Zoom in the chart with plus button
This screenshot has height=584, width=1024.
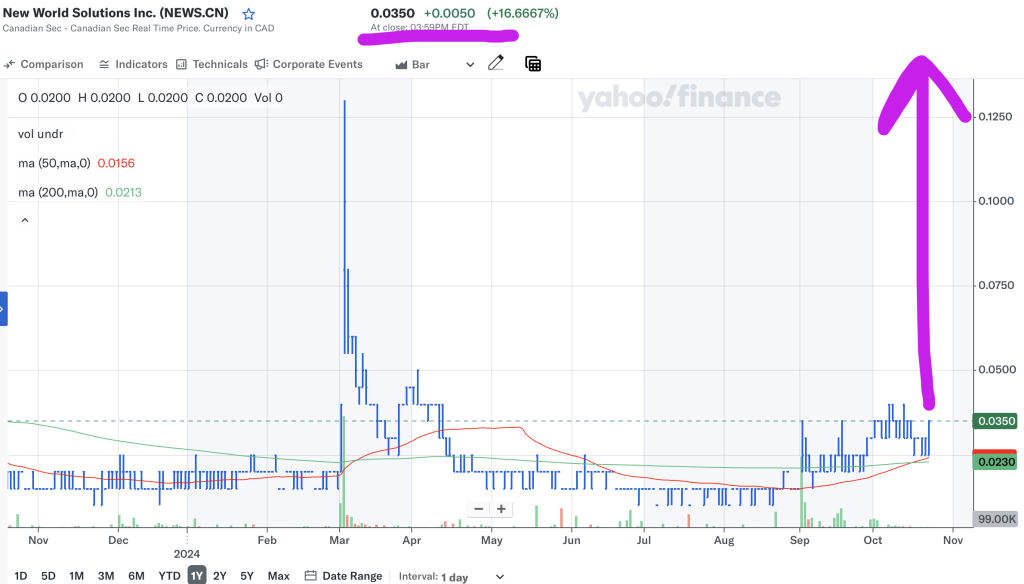coord(501,509)
